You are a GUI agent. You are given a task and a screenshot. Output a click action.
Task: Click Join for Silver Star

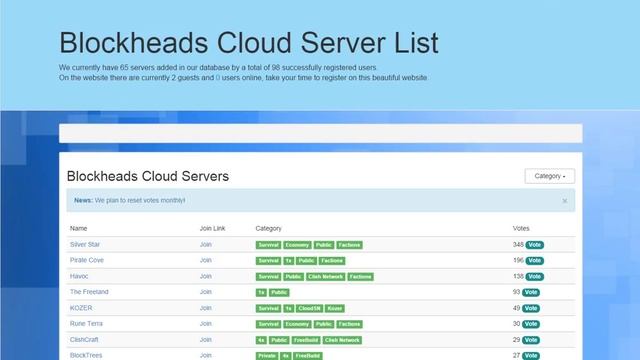pyautogui.click(x=206, y=244)
